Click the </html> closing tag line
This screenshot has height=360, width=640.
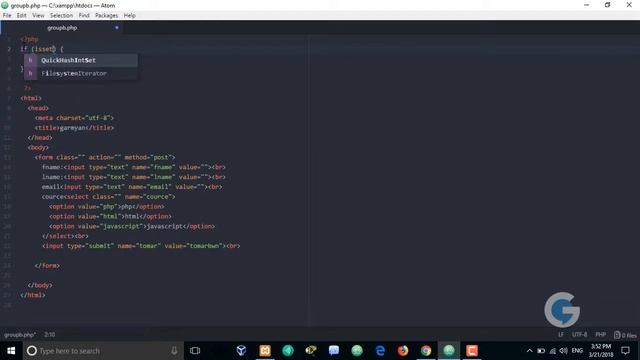pos(33,295)
